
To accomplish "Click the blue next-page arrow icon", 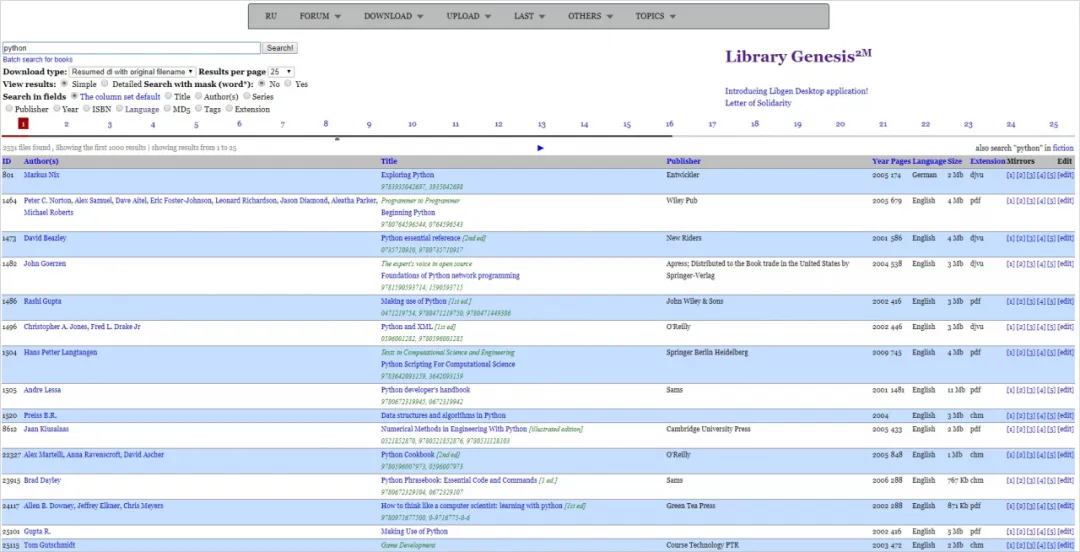I will coord(541,147).
